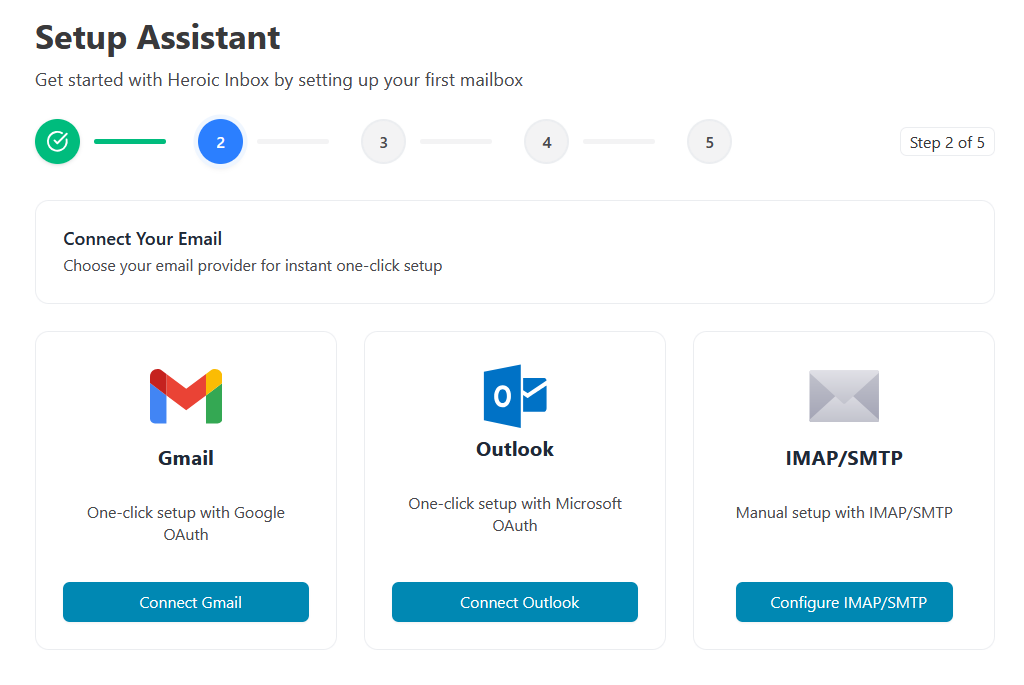Select the IMAP/SMTP card title

[844, 458]
